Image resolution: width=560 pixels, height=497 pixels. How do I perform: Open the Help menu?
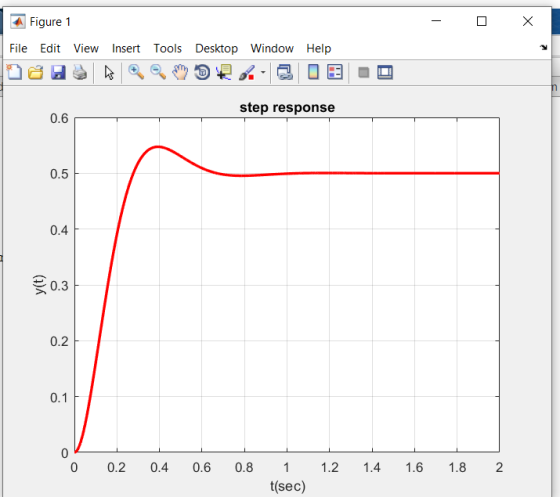pyautogui.click(x=319, y=48)
